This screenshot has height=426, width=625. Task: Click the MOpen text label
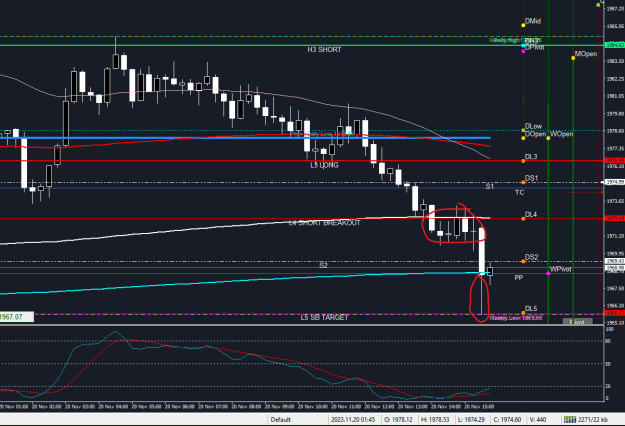click(586, 54)
